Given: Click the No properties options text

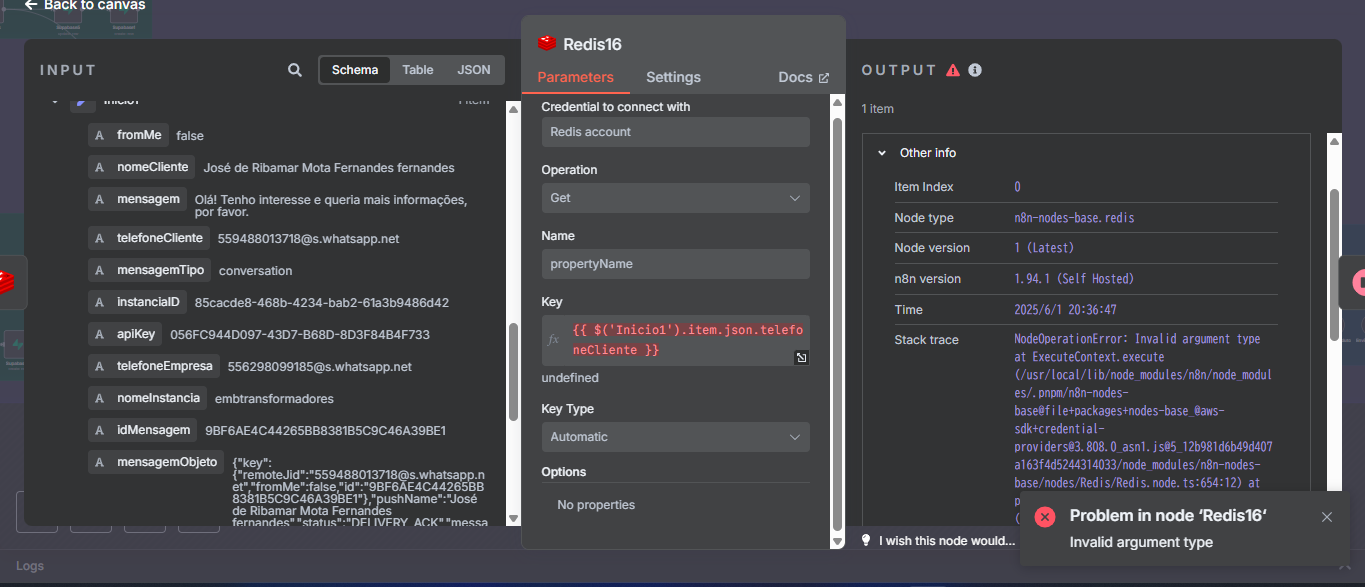Looking at the screenshot, I should click(596, 505).
